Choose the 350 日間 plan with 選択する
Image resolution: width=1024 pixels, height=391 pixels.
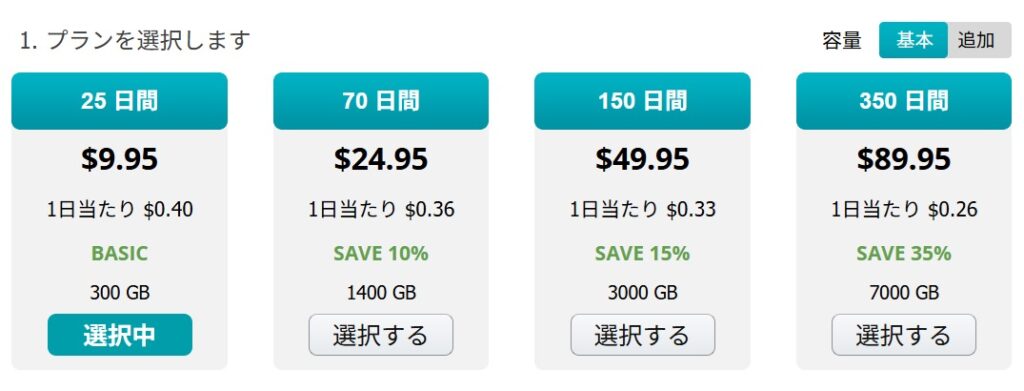tap(904, 335)
